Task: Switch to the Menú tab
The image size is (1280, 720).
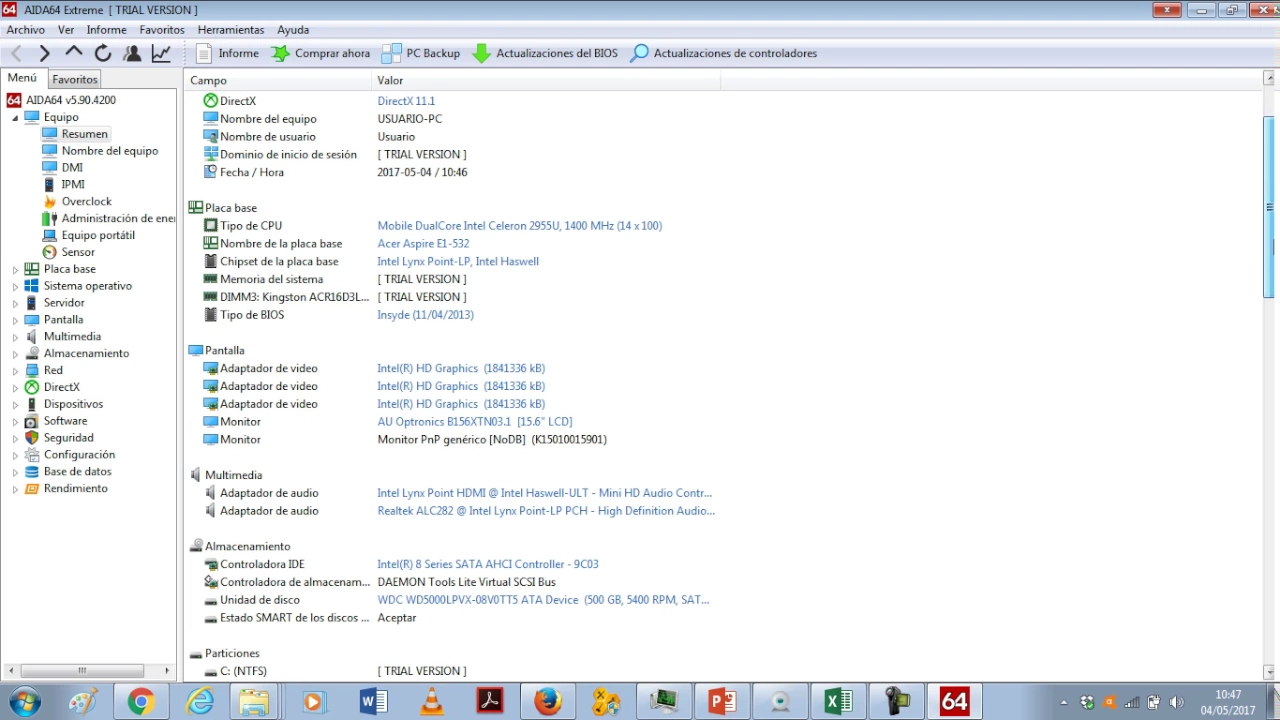Action: [x=22, y=78]
